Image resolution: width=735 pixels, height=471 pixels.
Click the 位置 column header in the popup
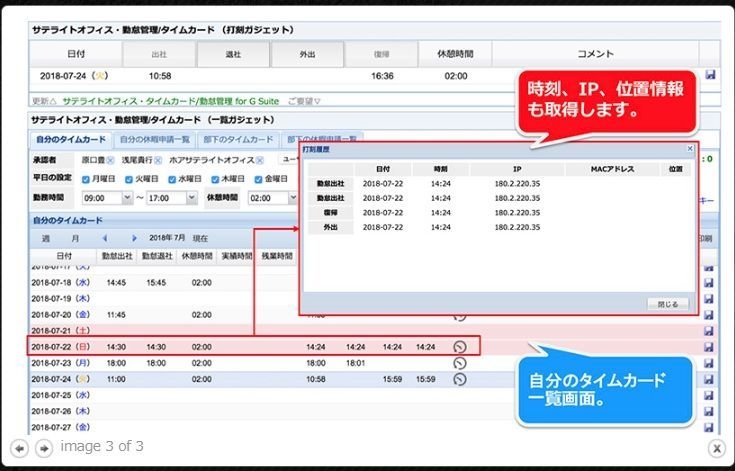click(x=675, y=169)
